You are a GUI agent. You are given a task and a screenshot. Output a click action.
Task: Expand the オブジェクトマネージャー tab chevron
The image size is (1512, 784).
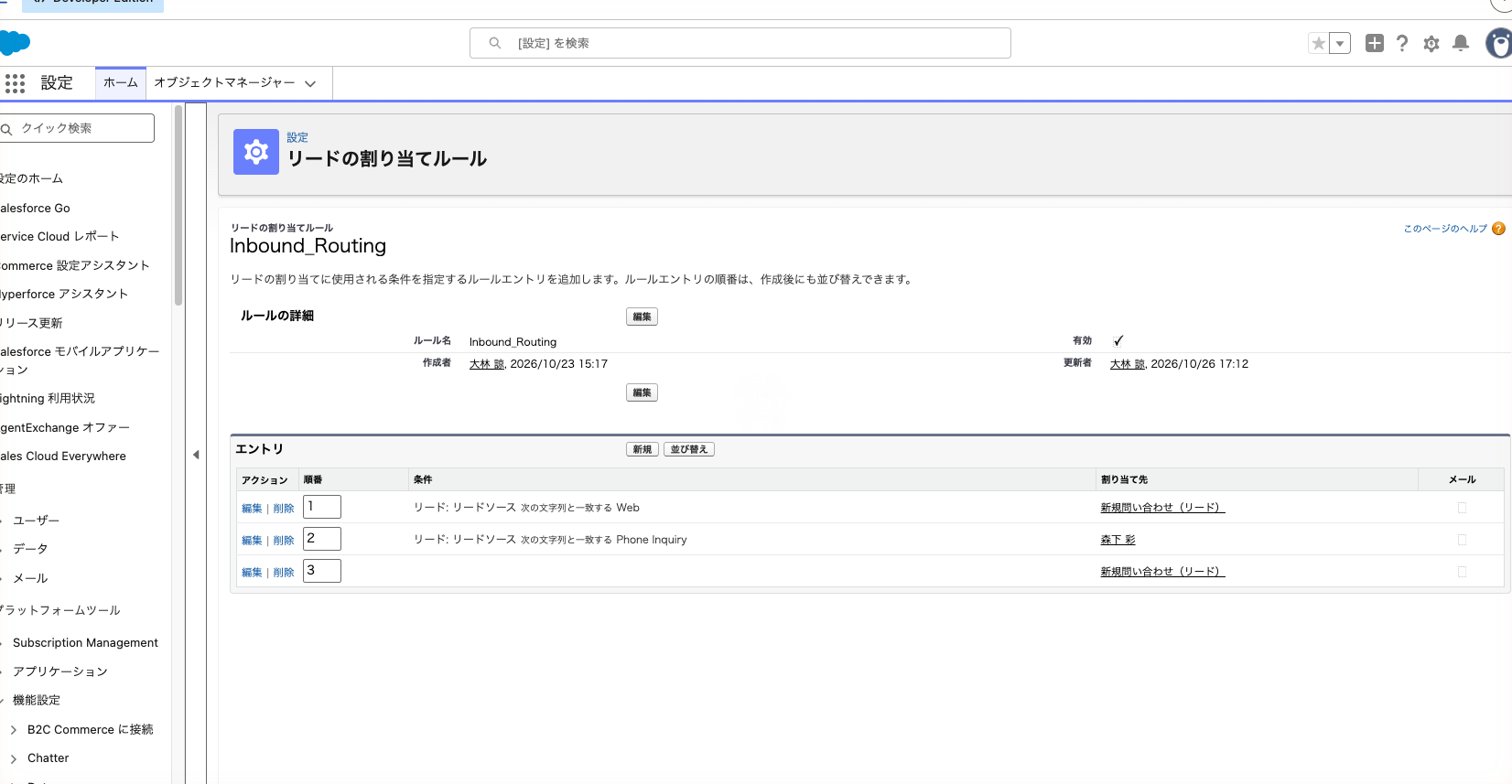coord(310,83)
